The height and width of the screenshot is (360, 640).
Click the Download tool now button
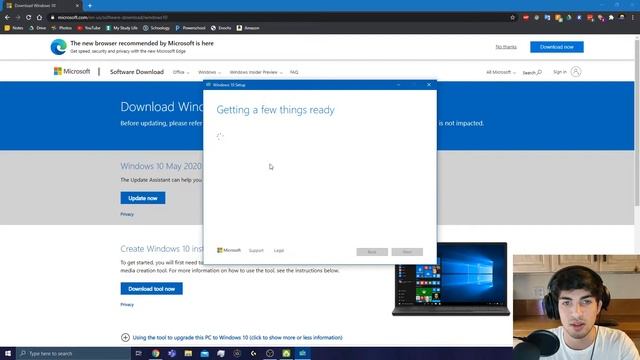151,289
